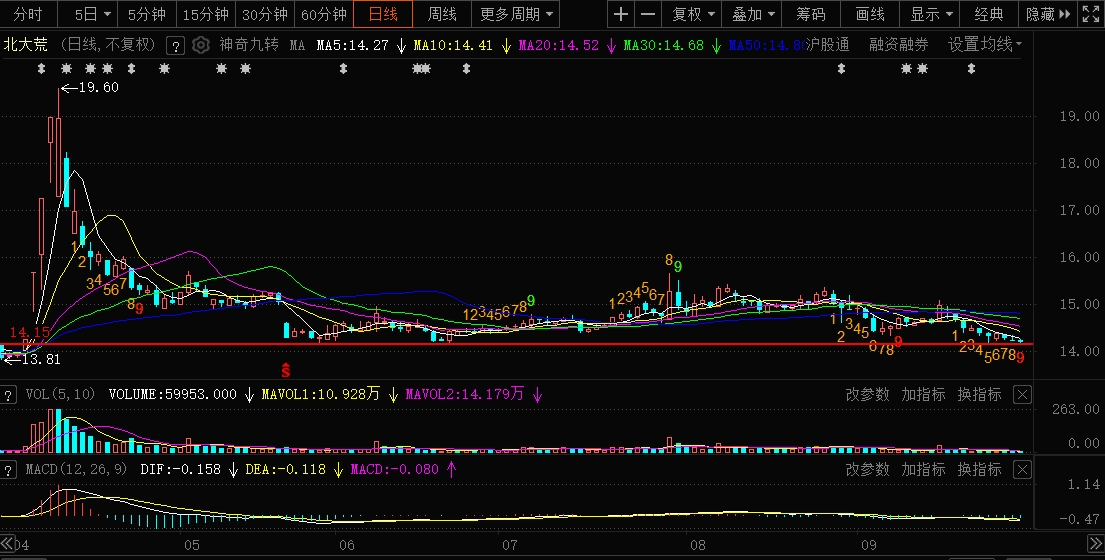Viewport: 1105px width, 560px height.
Task: Click the MA label before MA5
Action: coord(297,46)
